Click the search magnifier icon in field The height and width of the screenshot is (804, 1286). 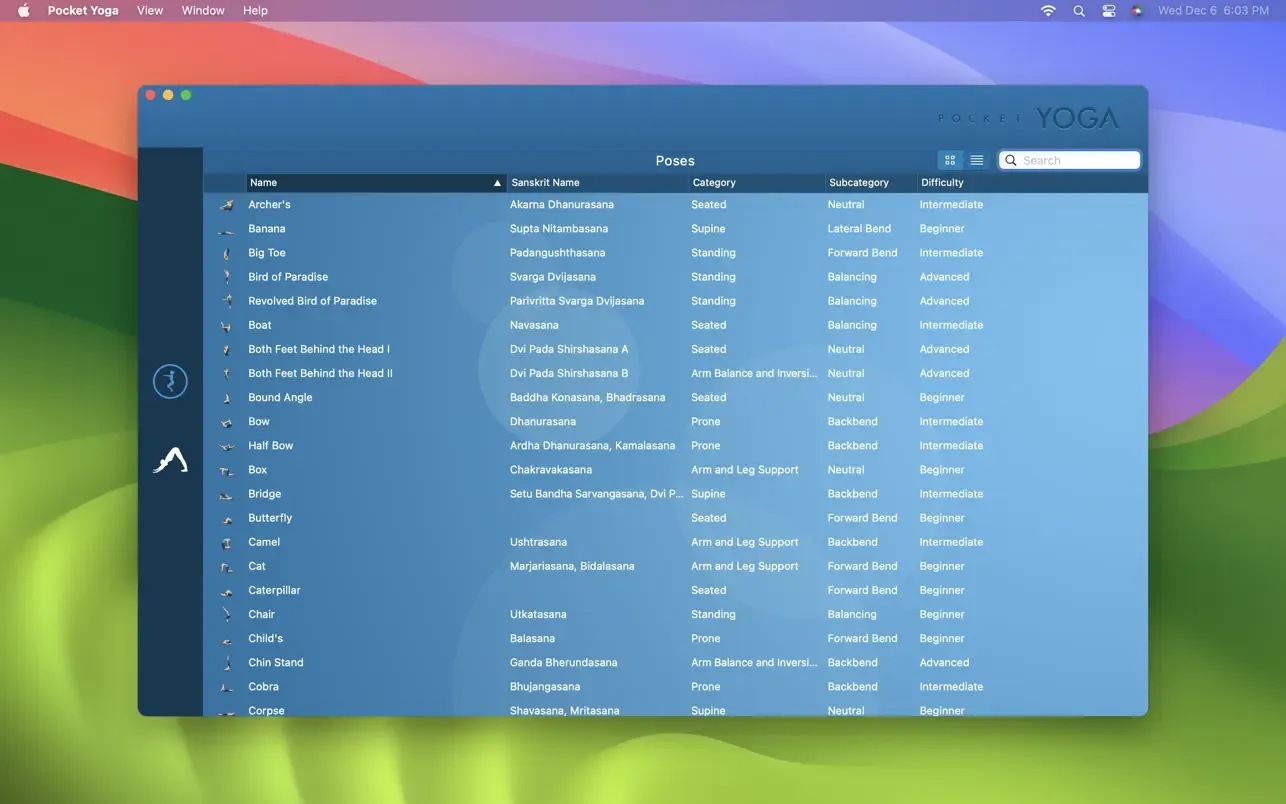click(1011, 160)
